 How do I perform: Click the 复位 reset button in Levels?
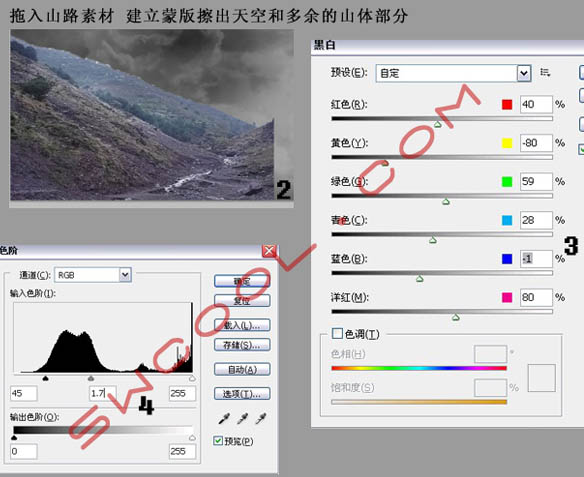(x=242, y=300)
